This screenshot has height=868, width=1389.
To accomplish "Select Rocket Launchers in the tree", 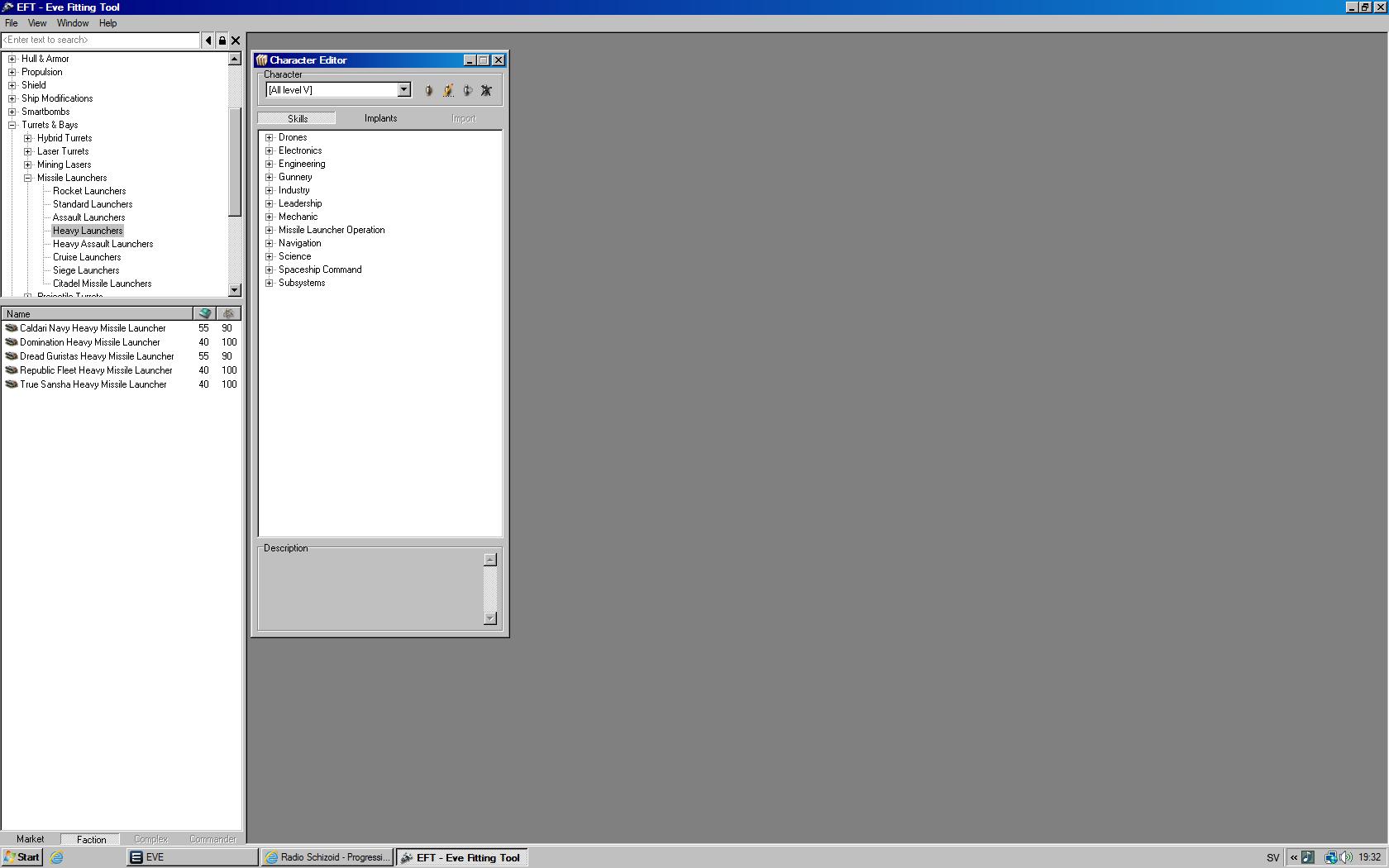I will coord(89,191).
